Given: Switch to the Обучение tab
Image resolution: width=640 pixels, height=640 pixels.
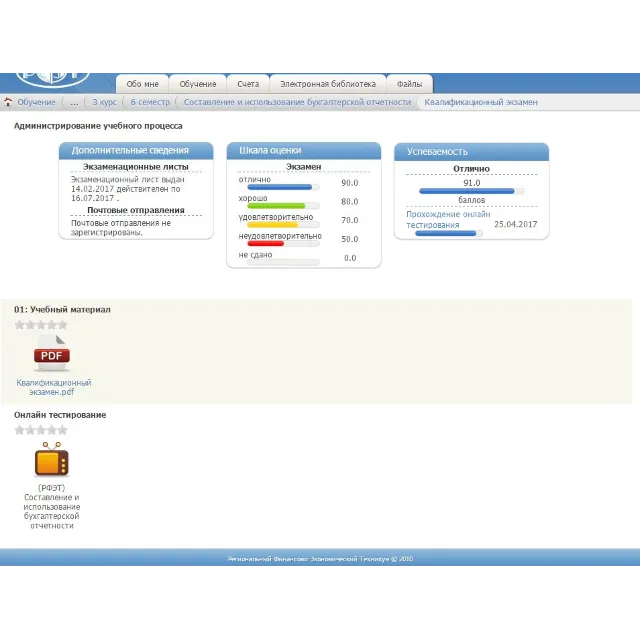Looking at the screenshot, I should click(x=198, y=84).
